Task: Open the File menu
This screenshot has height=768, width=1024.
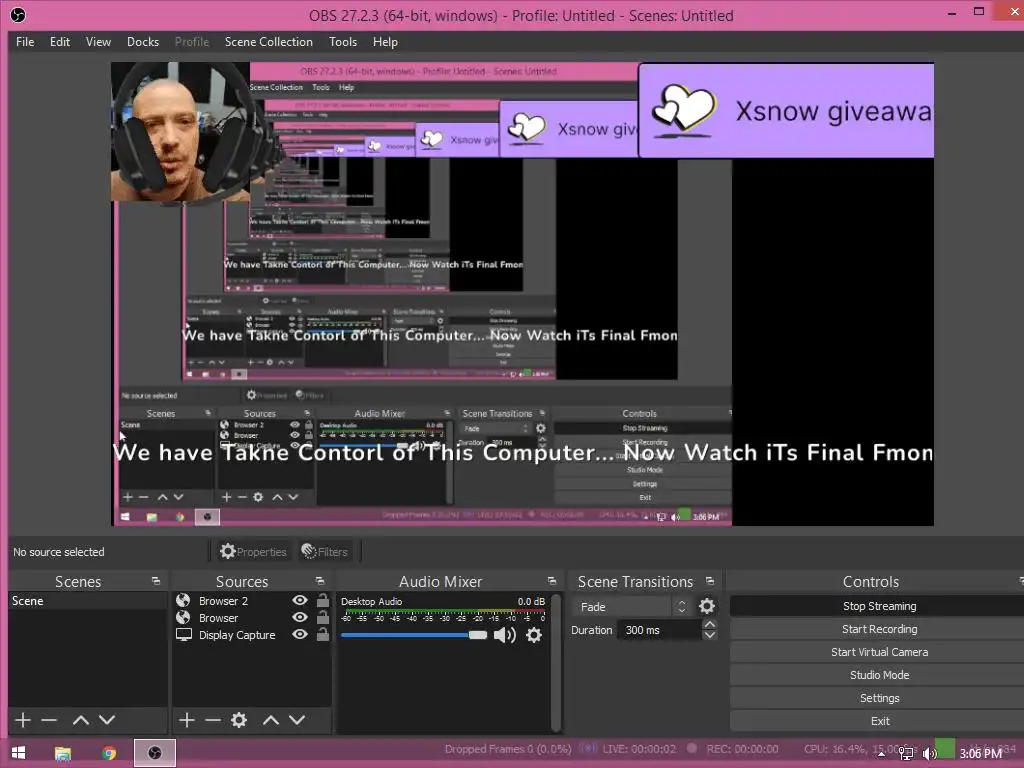Action: (25, 42)
